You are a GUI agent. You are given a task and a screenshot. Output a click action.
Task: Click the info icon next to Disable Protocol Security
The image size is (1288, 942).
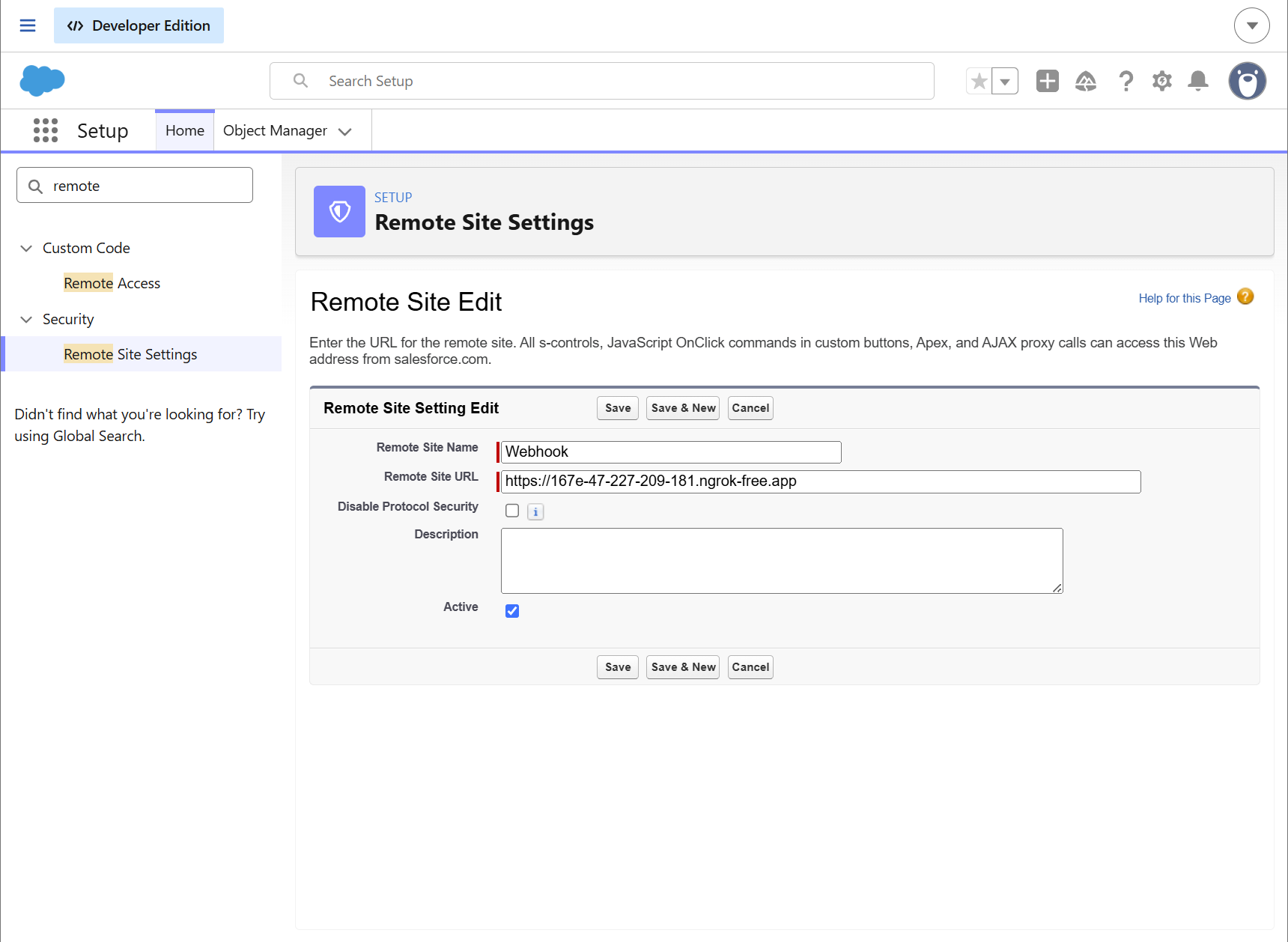[x=535, y=511]
